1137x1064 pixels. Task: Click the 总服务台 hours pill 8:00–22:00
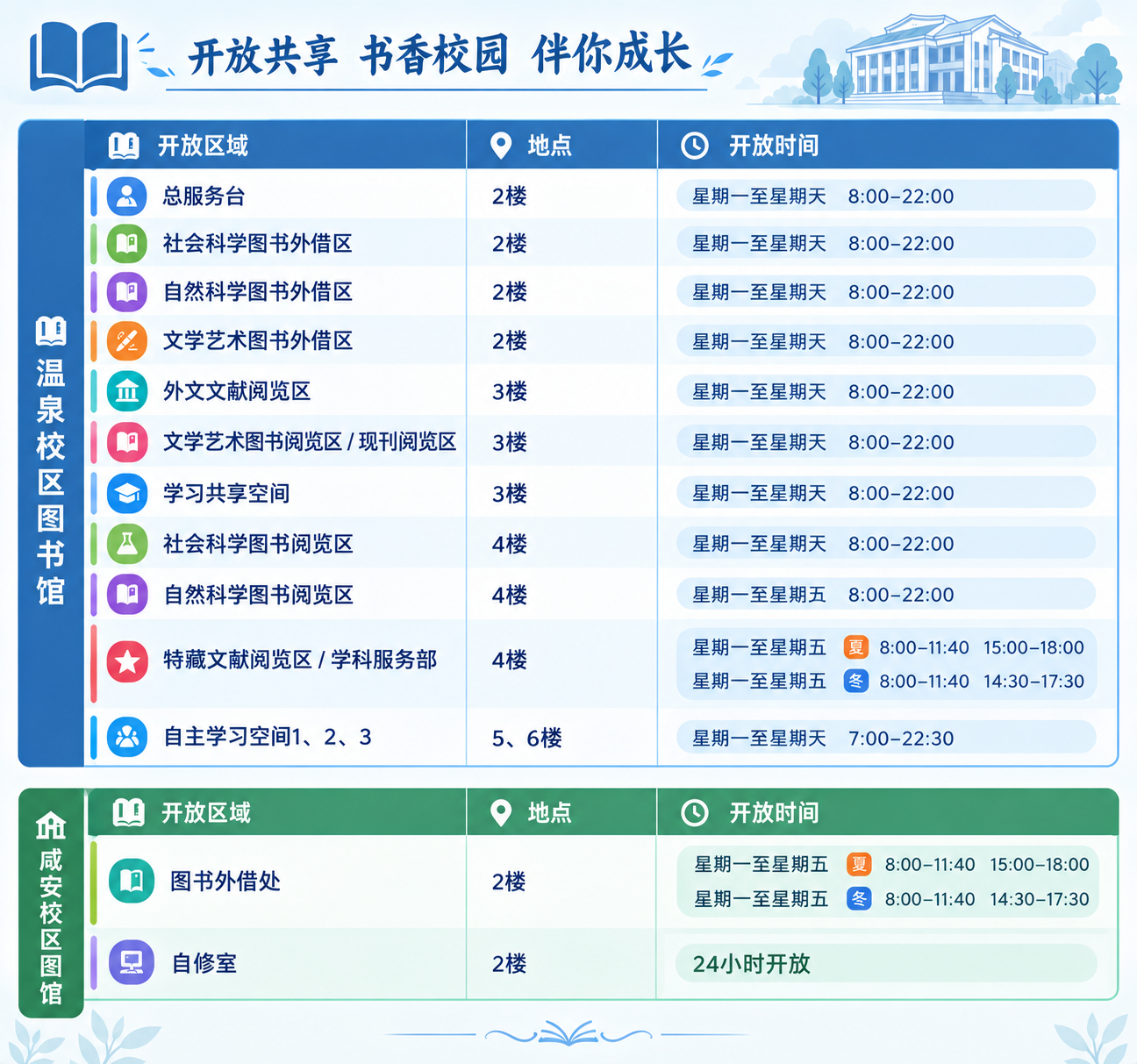[886, 196]
